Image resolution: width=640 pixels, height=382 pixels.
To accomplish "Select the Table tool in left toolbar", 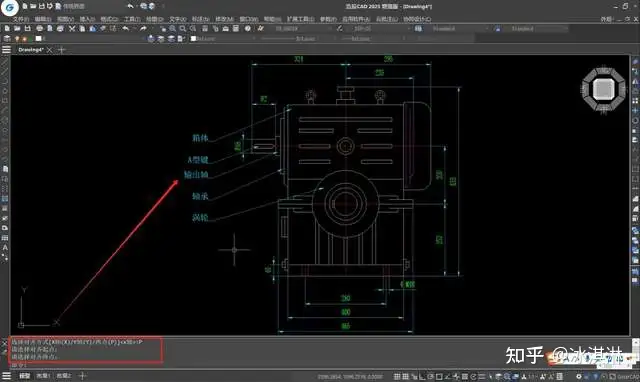I will coord(5,238).
